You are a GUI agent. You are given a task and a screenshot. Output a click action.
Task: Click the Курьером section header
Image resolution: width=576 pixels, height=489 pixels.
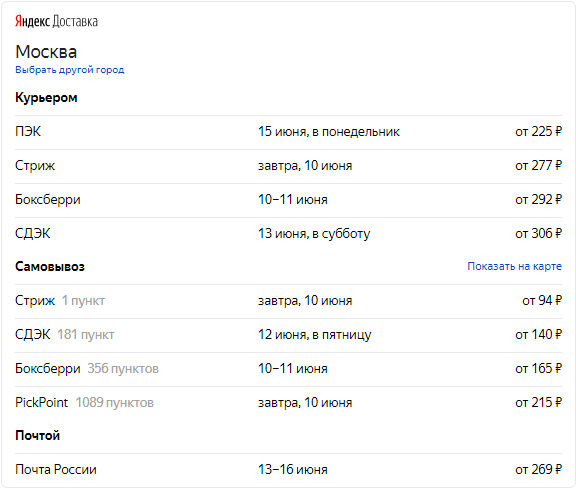[46, 98]
